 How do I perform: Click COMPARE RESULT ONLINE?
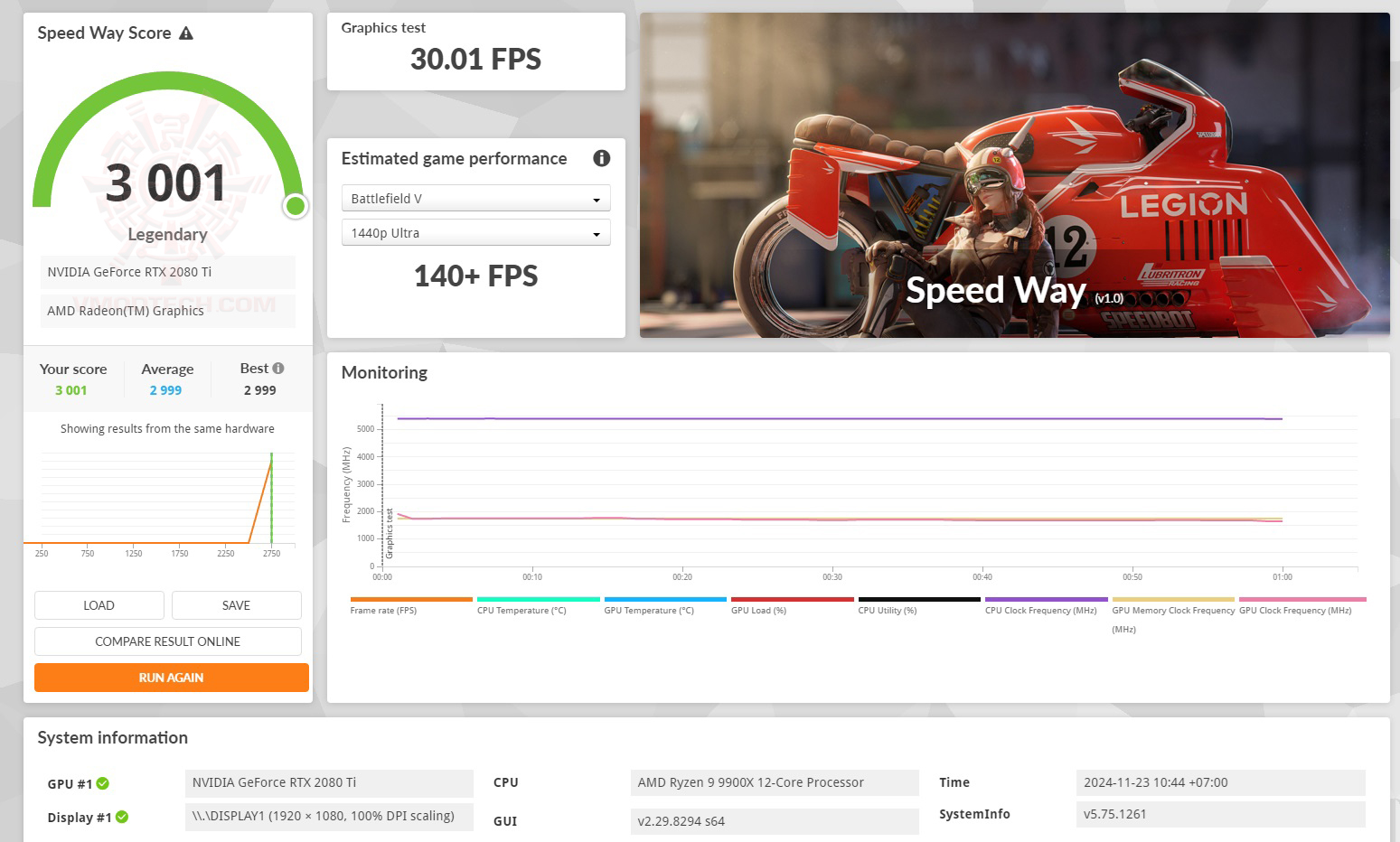[x=168, y=641]
